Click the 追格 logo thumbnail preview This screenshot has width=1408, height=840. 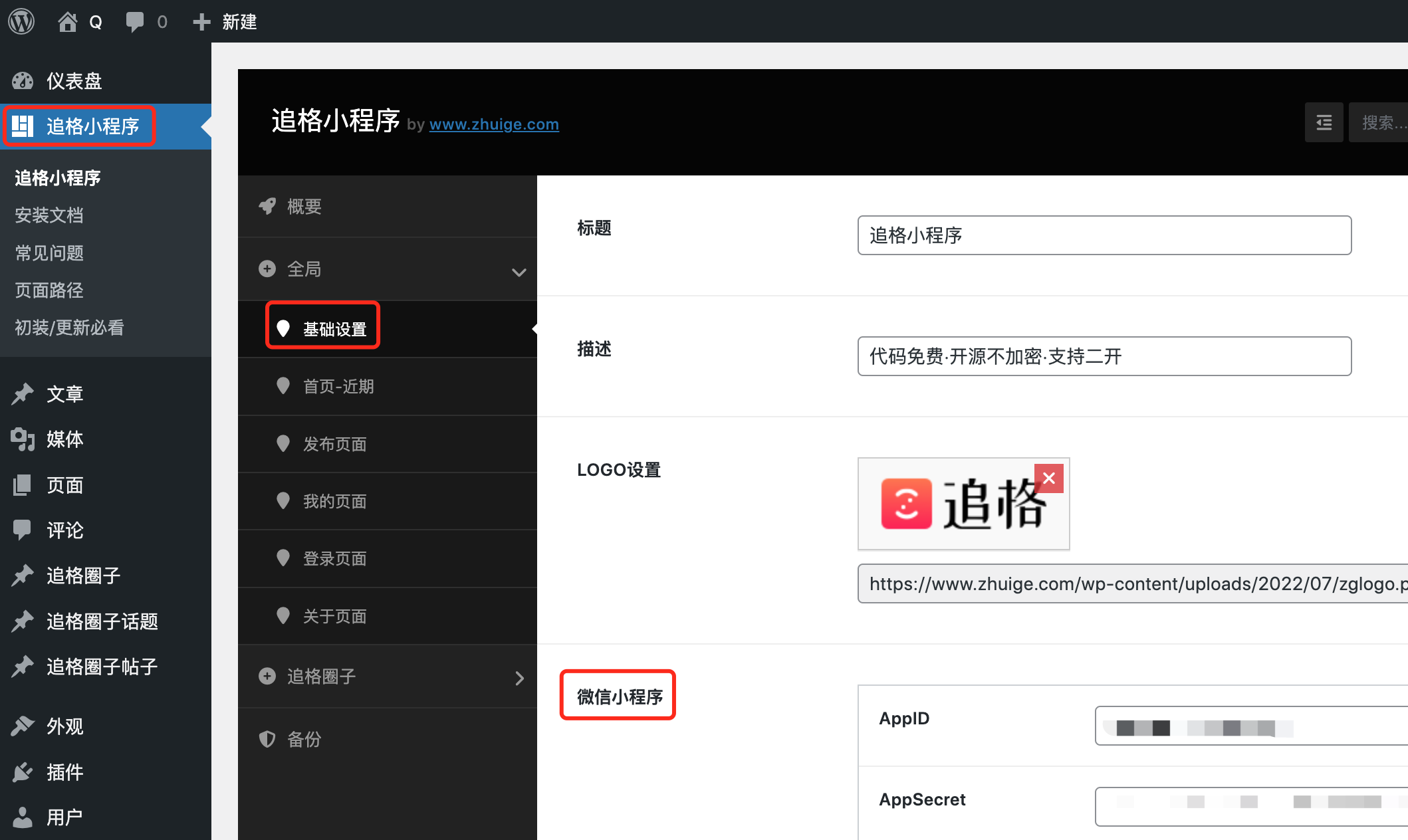click(x=963, y=504)
